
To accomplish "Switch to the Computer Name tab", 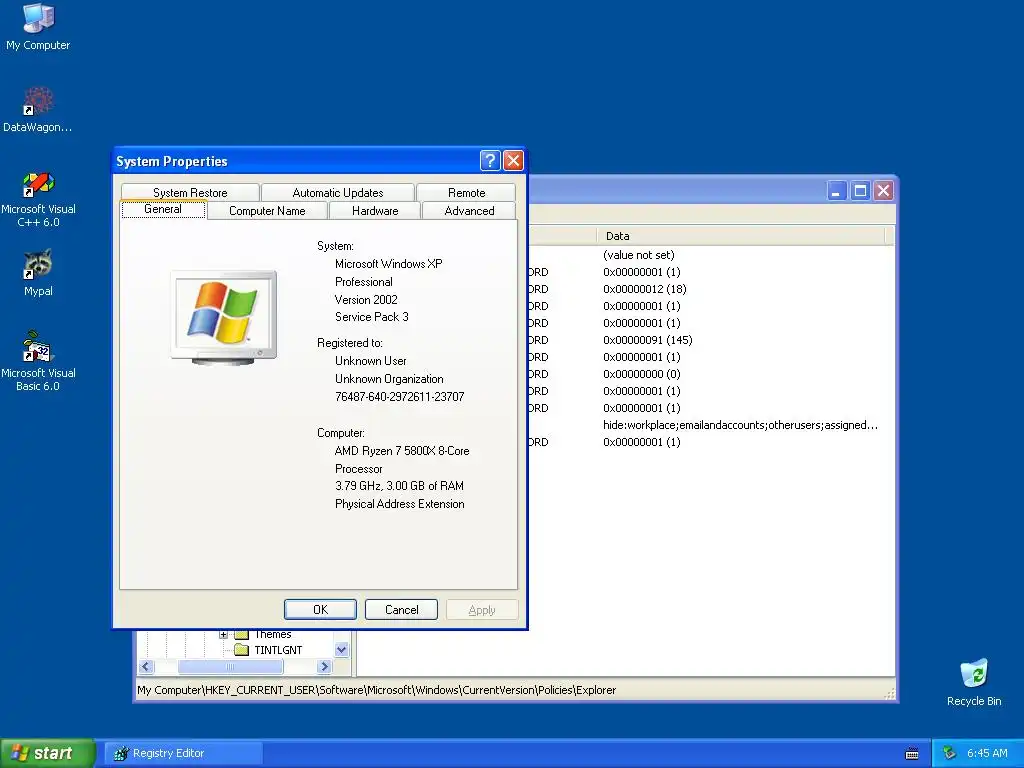I will pos(267,211).
